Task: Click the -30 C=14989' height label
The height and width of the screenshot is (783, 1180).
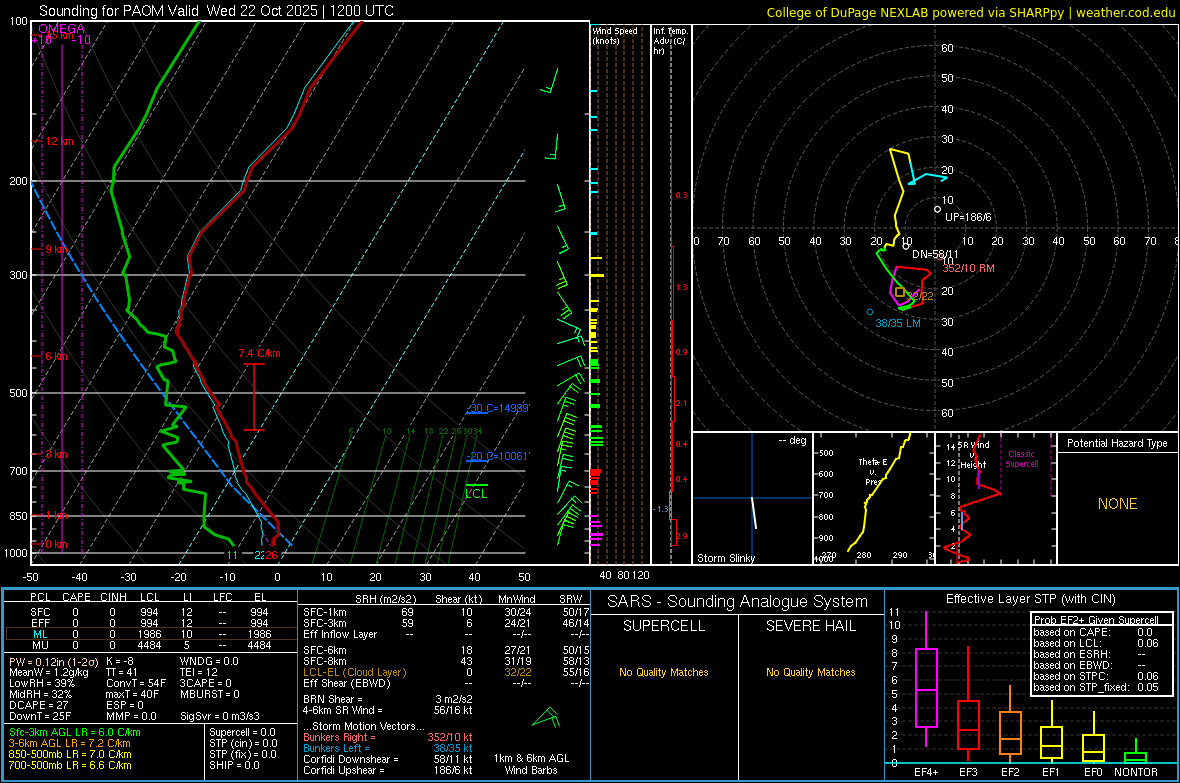Action: coord(498,408)
